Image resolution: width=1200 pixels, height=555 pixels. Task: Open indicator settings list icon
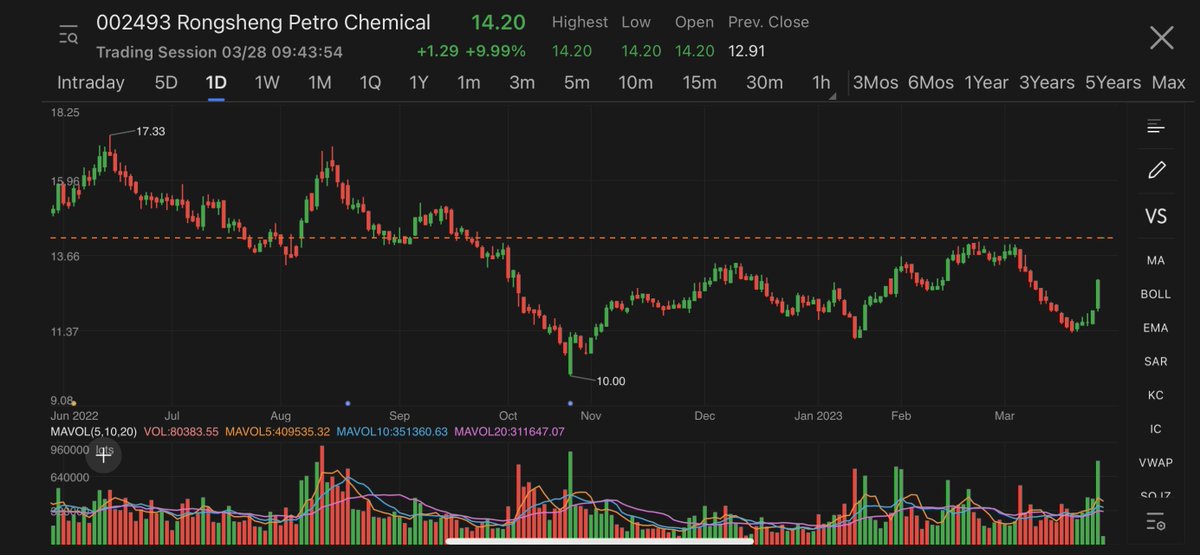[x=1156, y=521]
